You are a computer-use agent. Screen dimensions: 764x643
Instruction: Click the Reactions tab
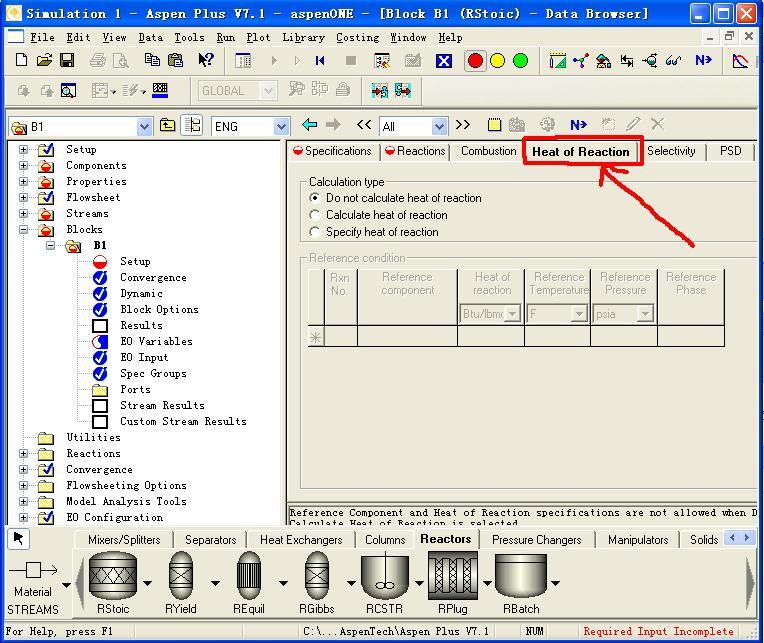point(415,151)
